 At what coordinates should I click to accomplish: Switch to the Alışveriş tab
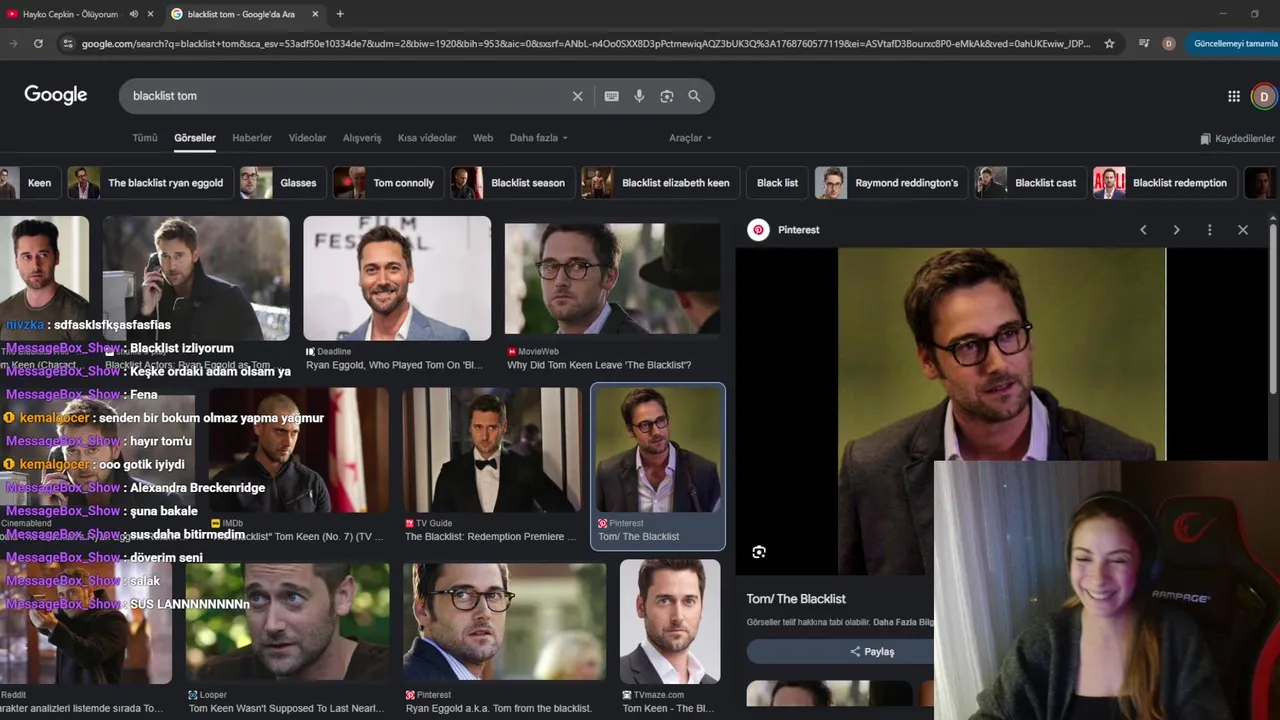(362, 138)
